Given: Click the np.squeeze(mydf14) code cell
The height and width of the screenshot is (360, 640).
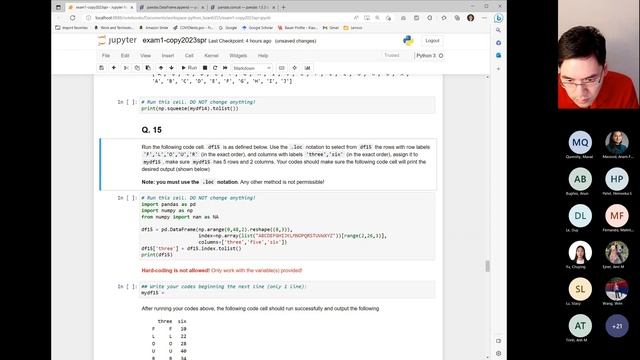Looking at the screenshot, I should [x=287, y=105].
